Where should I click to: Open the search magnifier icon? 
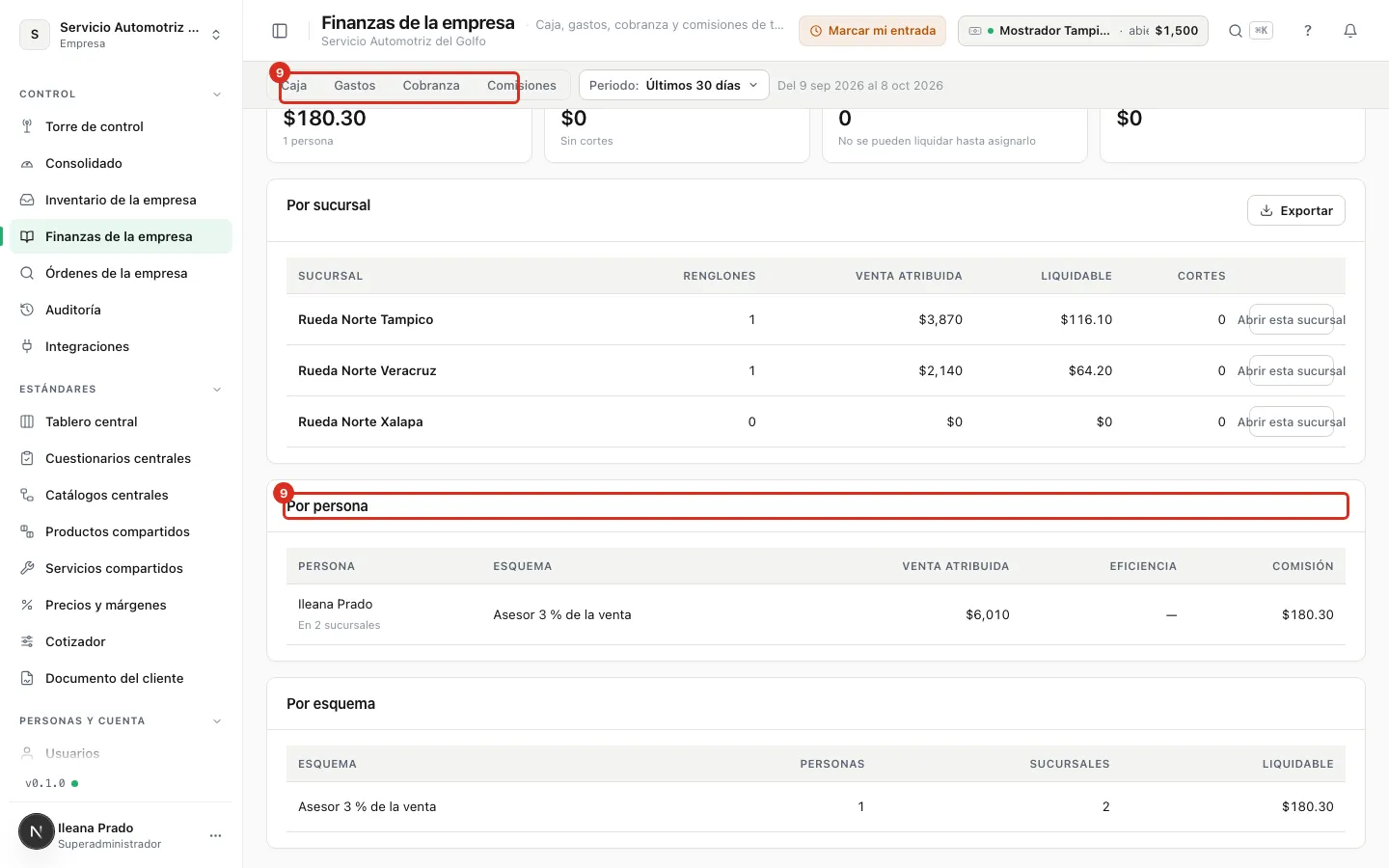pyautogui.click(x=1235, y=31)
